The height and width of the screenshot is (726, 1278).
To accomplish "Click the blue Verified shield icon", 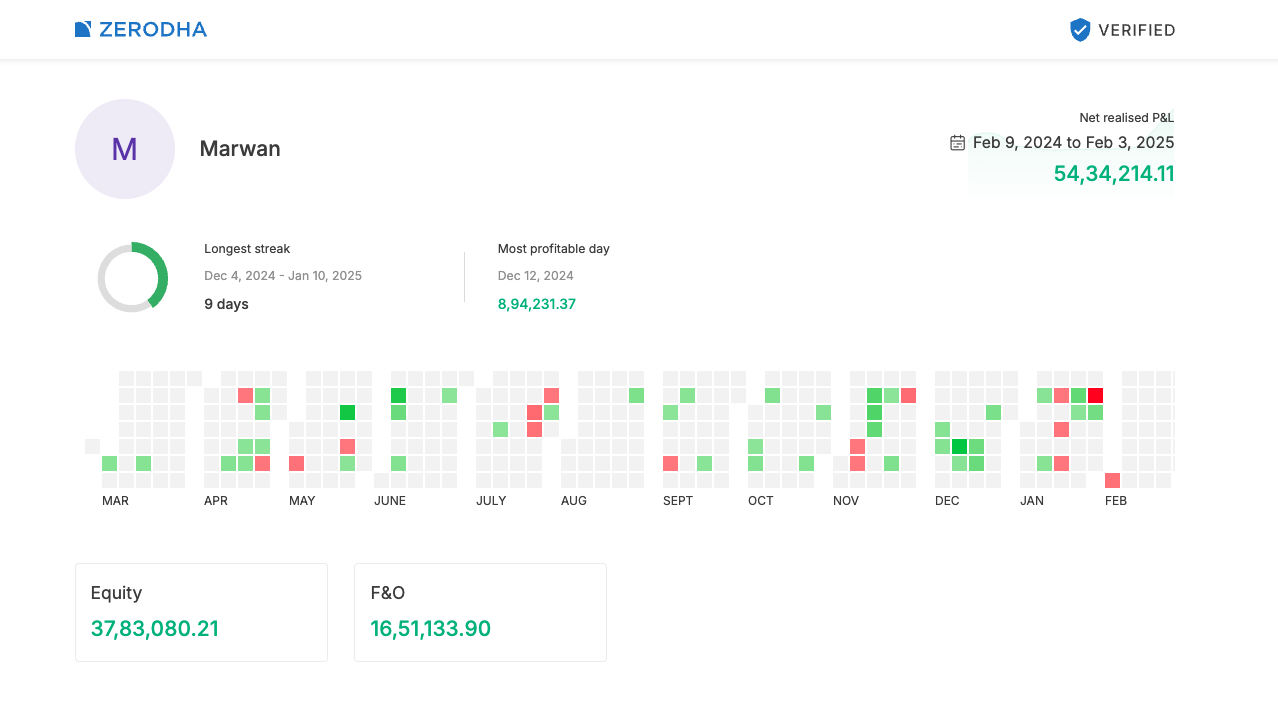I will (1080, 30).
